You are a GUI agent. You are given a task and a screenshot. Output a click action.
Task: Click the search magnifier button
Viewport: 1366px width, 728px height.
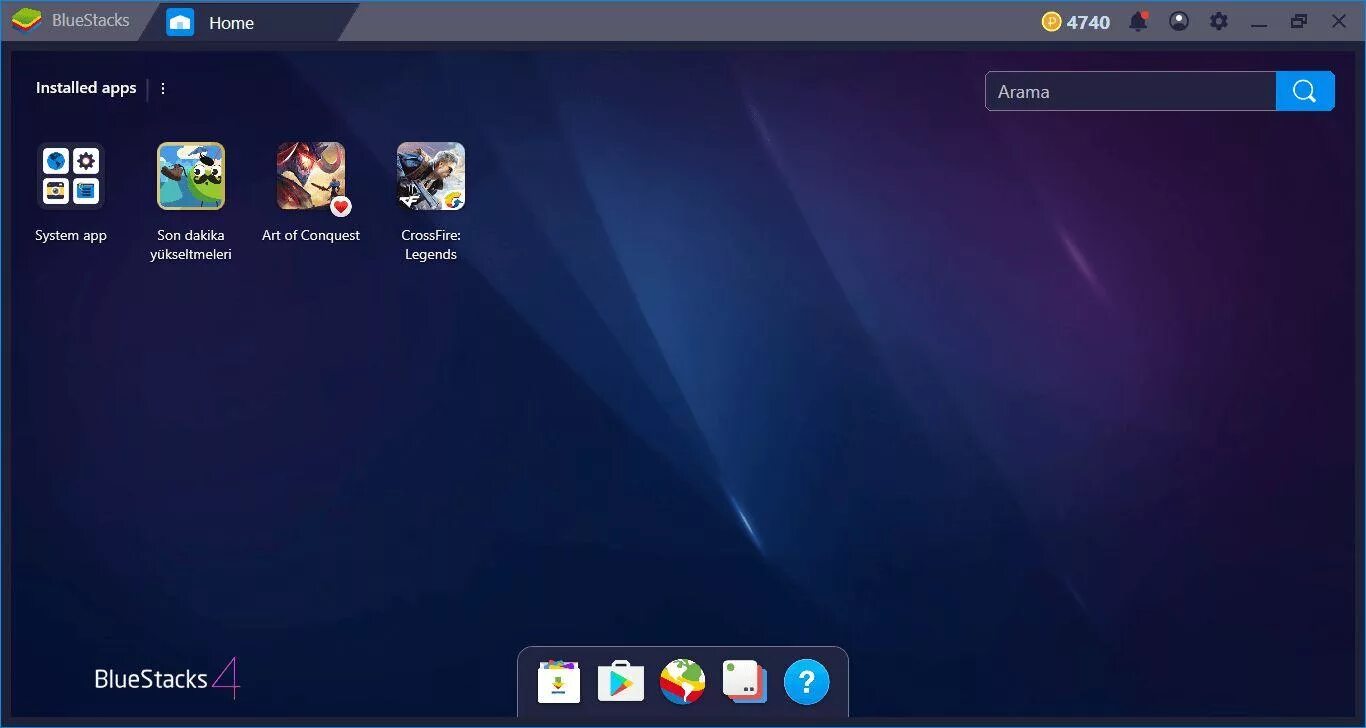1303,90
